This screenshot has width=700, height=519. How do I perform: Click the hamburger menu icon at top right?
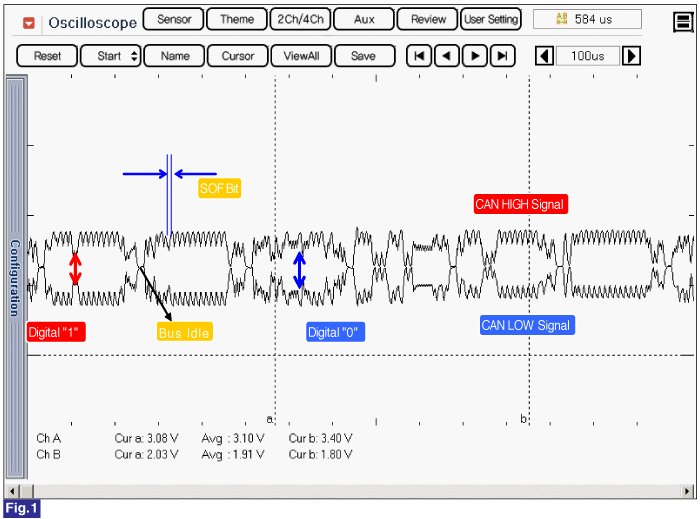pyautogui.click(x=683, y=22)
